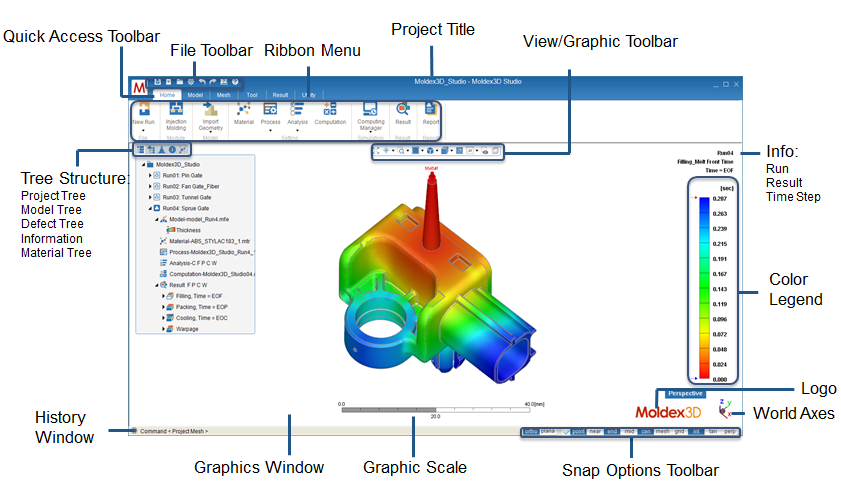Viewport: 841px width, 486px height.
Task: Click the Redo arrow in quick access toolbar
Action: click(212, 82)
